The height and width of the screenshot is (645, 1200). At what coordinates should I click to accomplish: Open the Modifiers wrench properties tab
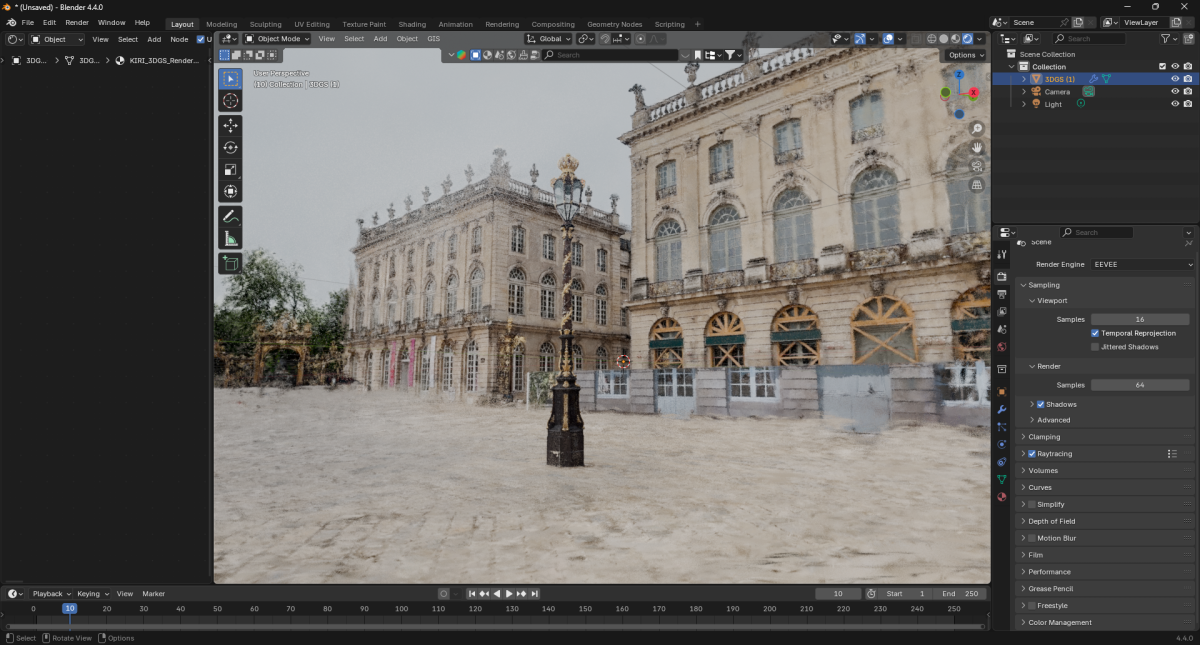1002,410
